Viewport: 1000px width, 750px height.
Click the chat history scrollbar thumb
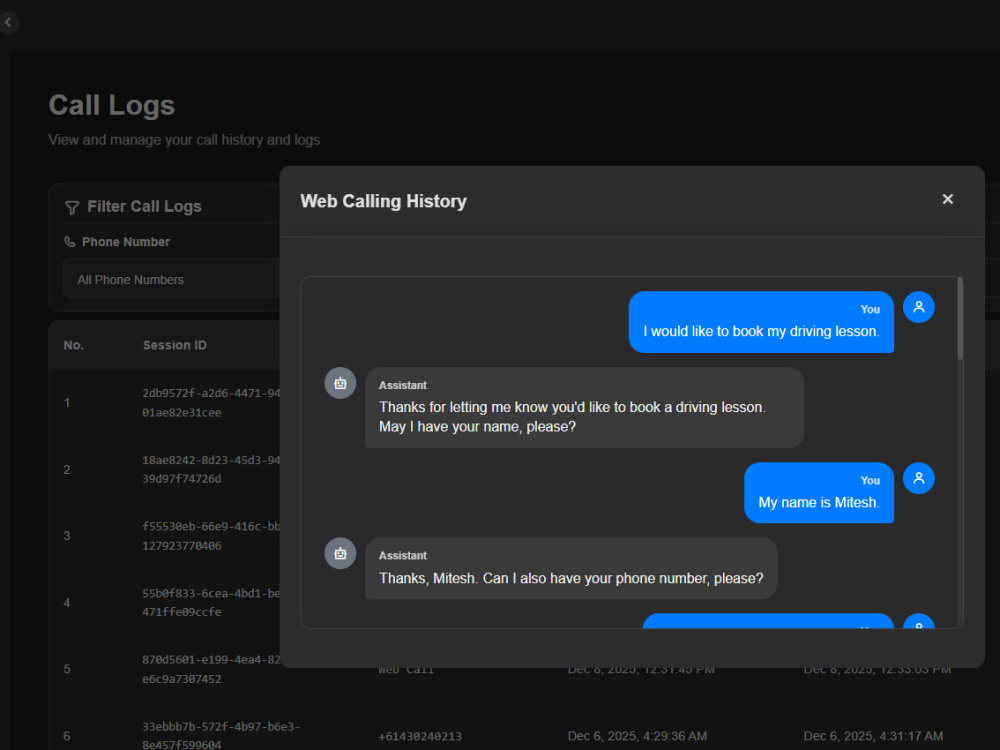tap(960, 319)
